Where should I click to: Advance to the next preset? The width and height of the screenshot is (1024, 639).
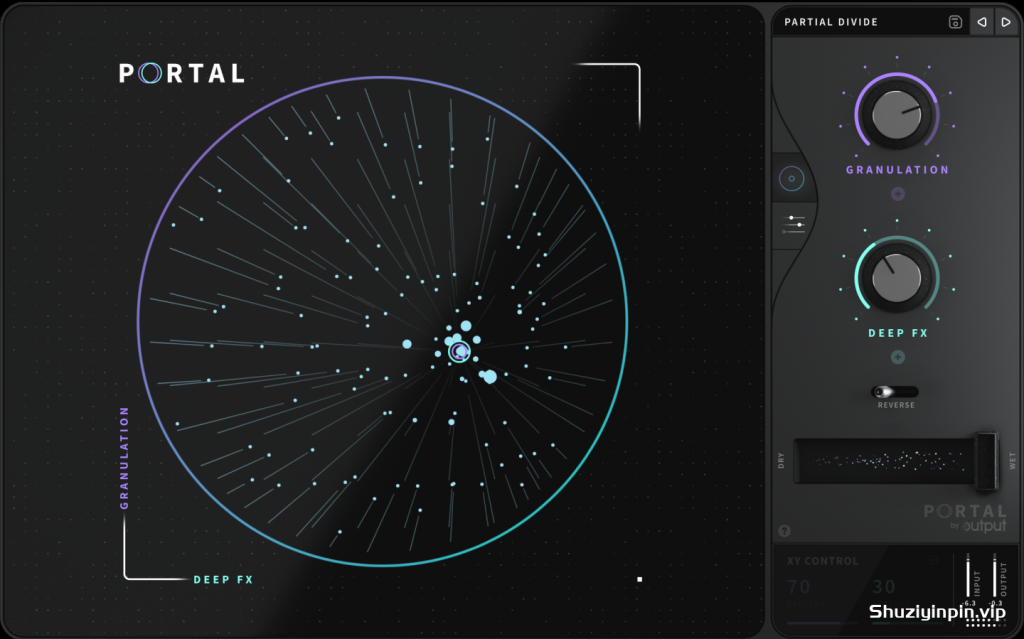coord(1006,22)
